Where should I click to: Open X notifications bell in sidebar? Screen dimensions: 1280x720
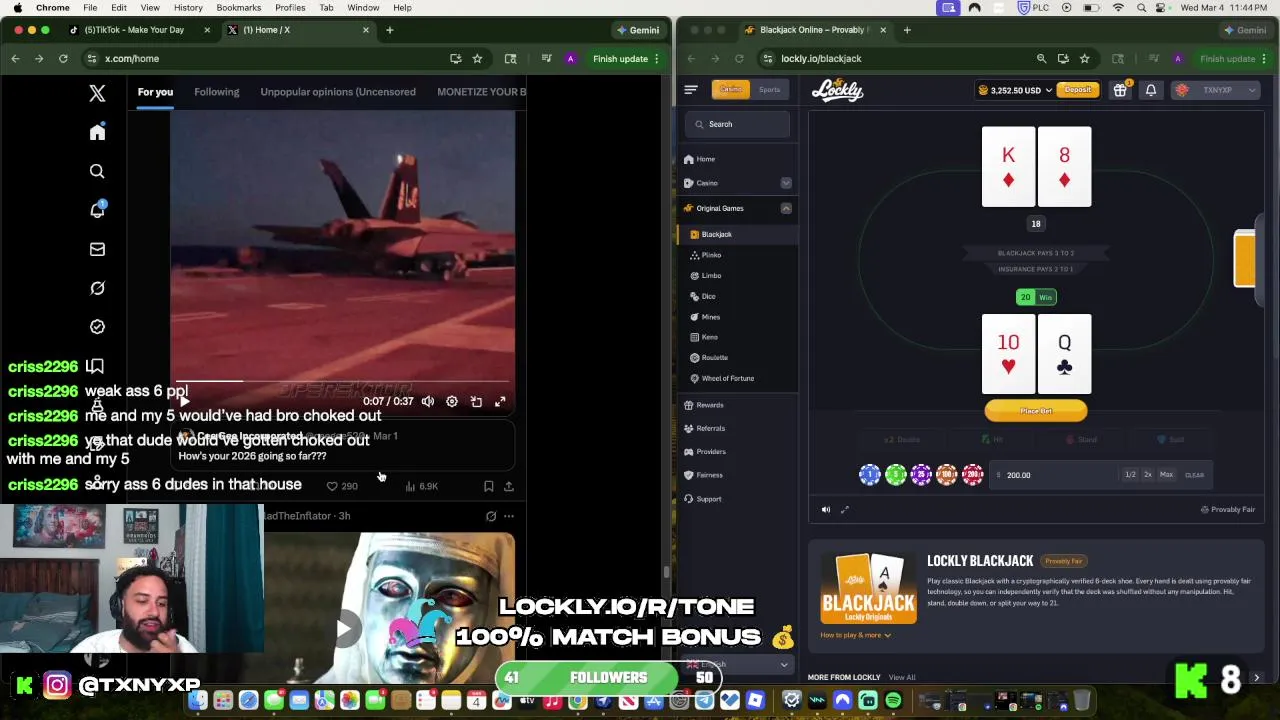[97, 209]
